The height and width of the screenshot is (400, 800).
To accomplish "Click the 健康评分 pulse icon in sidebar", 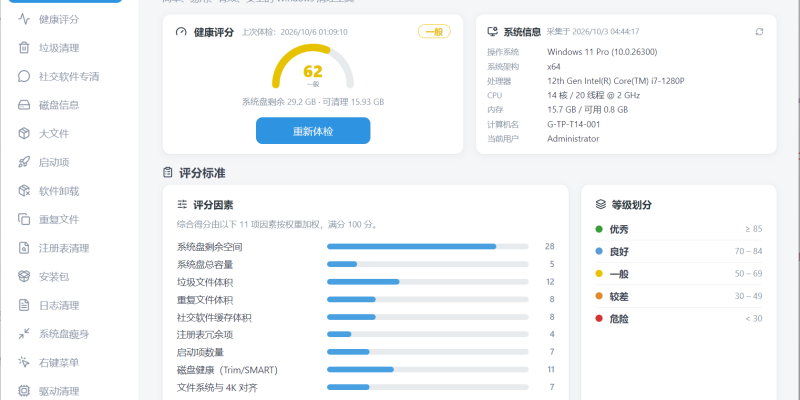I will 24,19.
